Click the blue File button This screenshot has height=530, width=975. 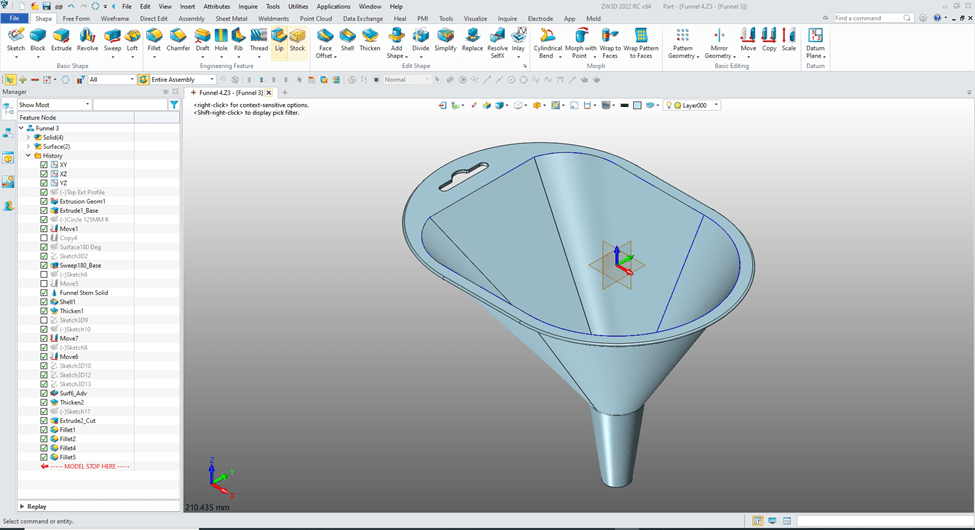(x=15, y=18)
